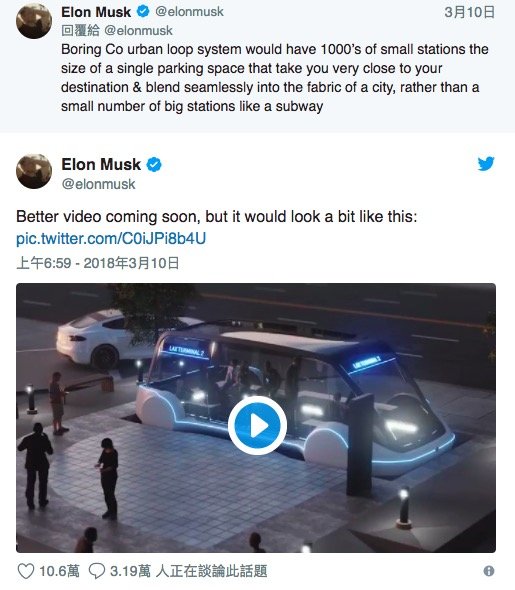Click the verified badge in main tweet
This screenshot has width=515, height=590.
[x=153, y=164]
